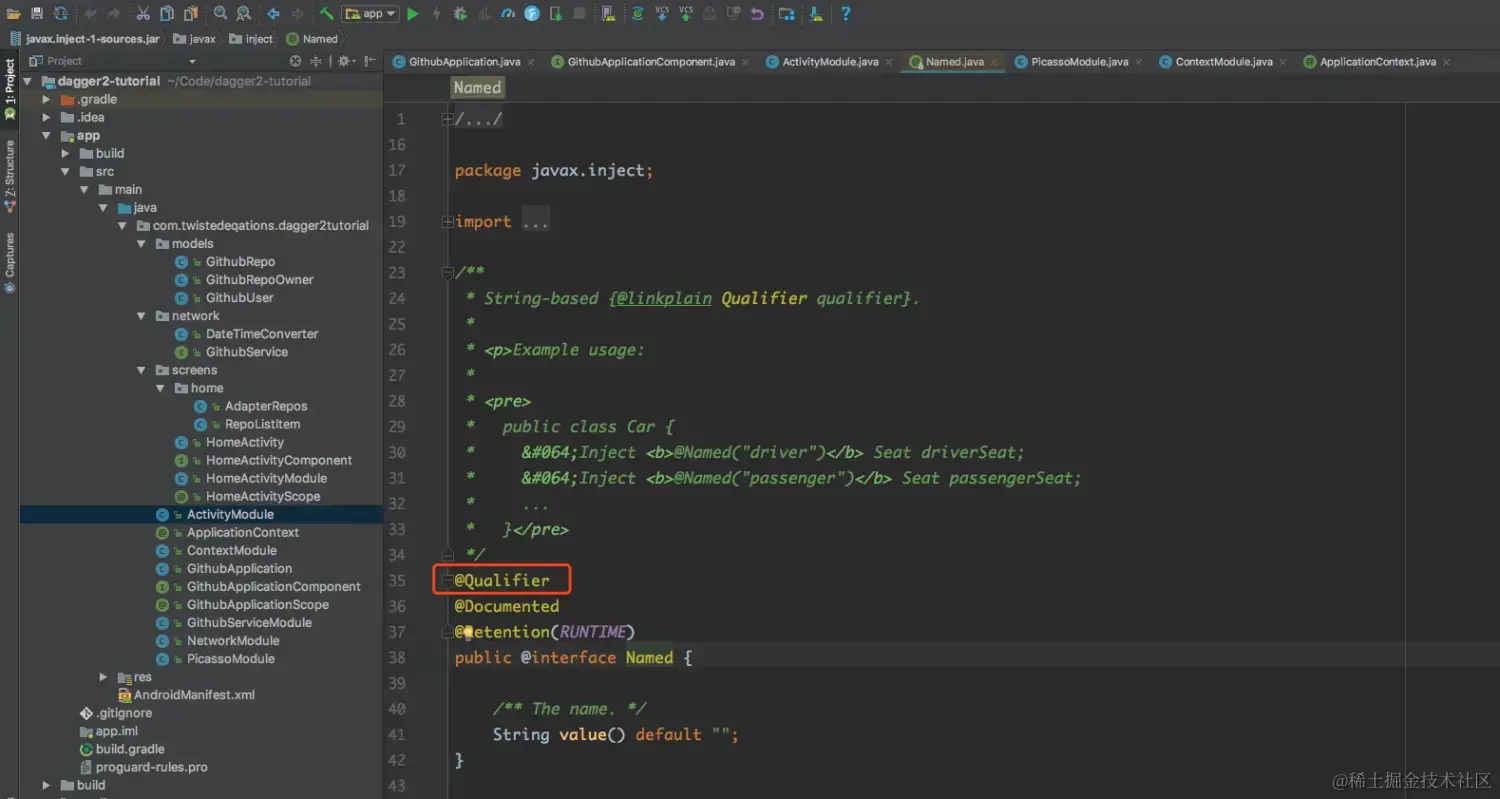This screenshot has height=799, width=1500.
Task: Click the Copy toolbar icon
Action: 167,14
